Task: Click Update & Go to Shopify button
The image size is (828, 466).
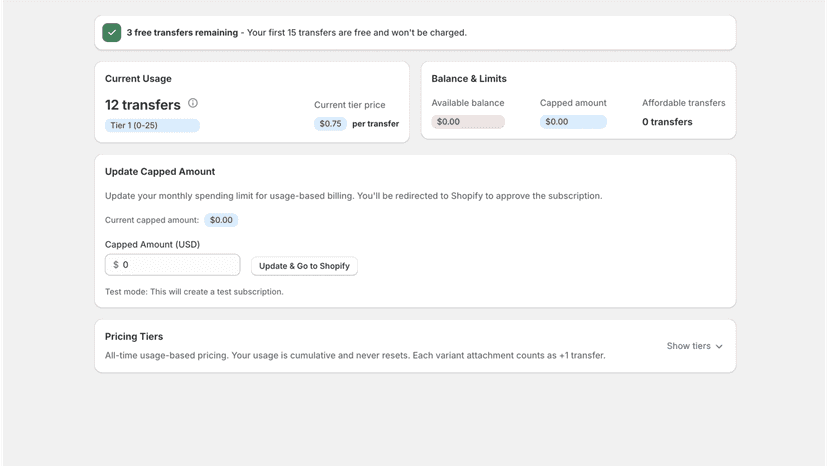Action: point(304,266)
